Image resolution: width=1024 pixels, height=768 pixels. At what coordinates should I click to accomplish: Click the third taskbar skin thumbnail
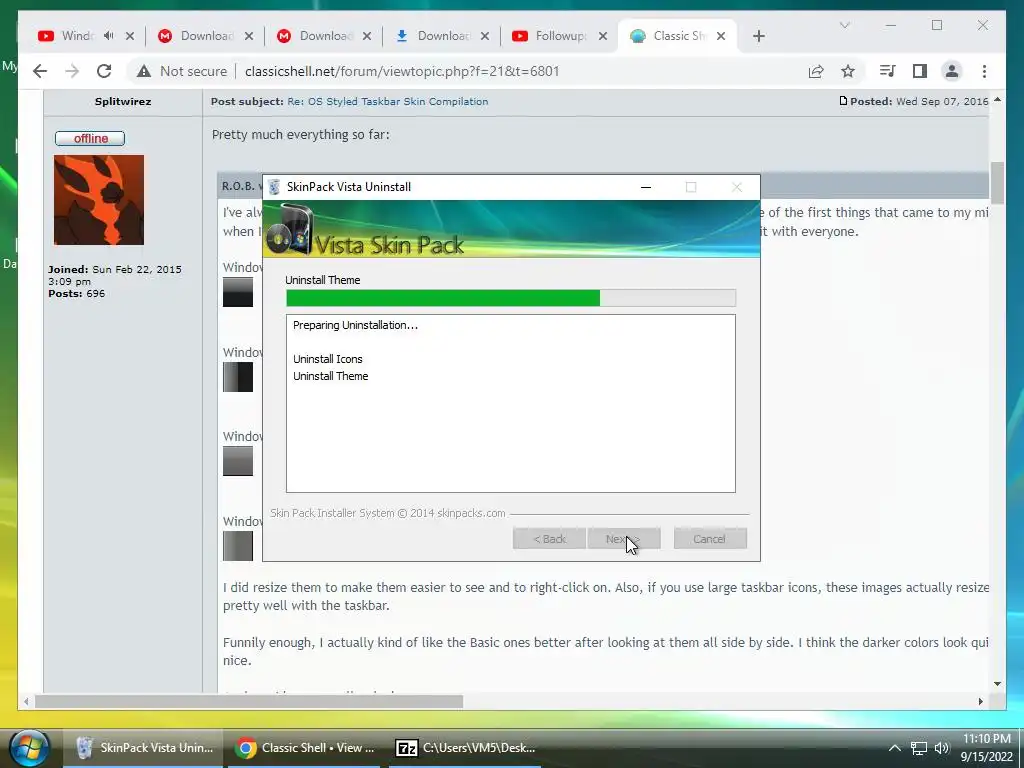click(x=238, y=461)
